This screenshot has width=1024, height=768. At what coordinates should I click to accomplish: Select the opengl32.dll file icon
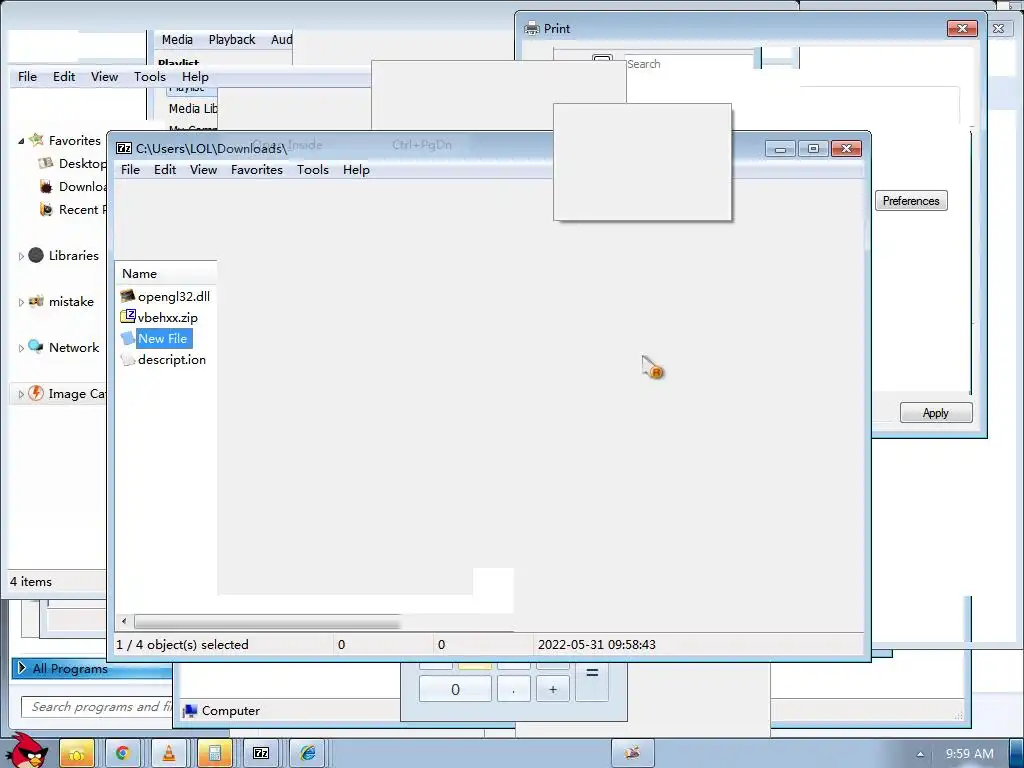[x=128, y=296]
